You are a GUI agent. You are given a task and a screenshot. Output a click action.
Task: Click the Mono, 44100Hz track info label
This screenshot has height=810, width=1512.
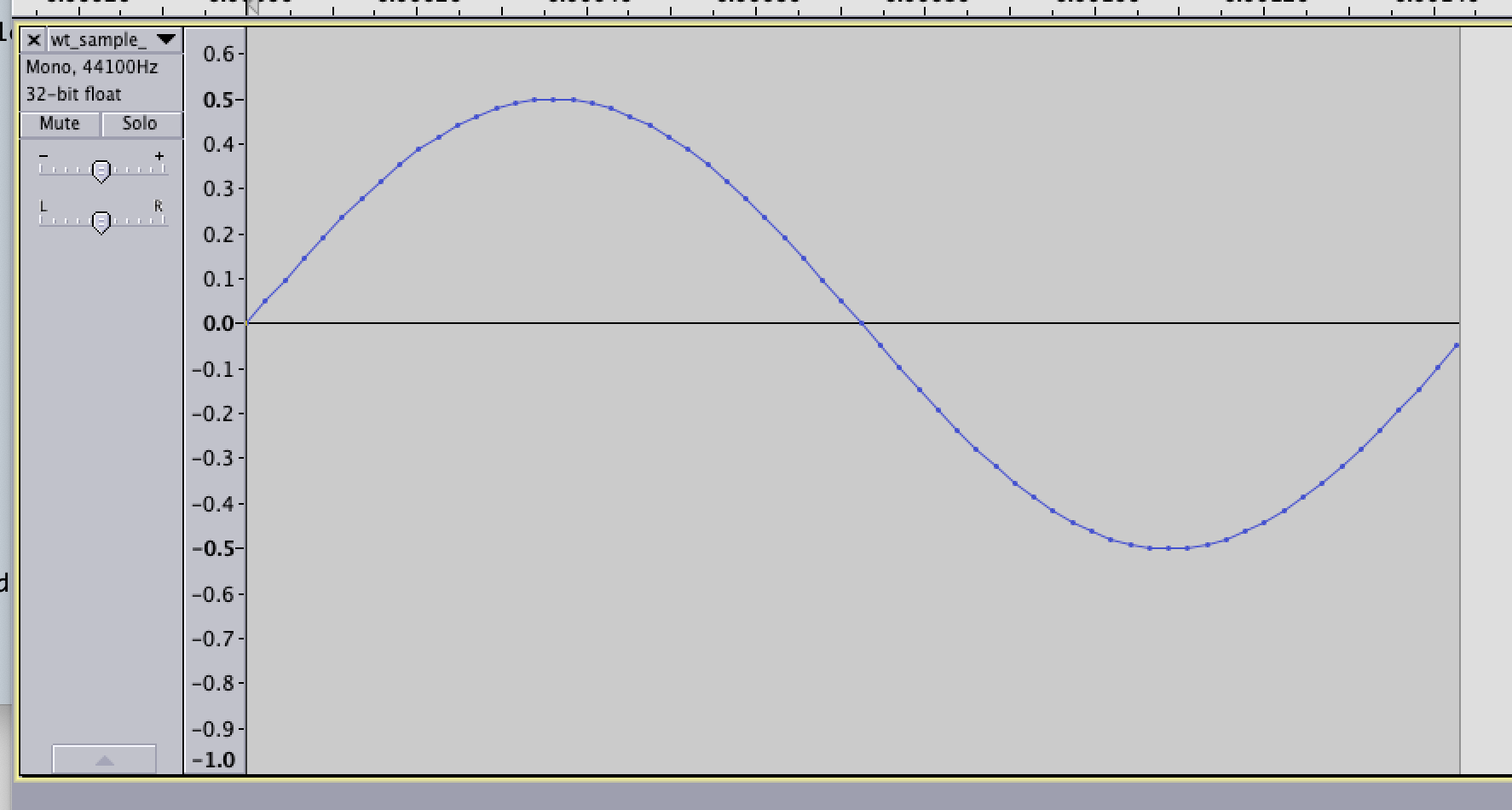(x=91, y=67)
